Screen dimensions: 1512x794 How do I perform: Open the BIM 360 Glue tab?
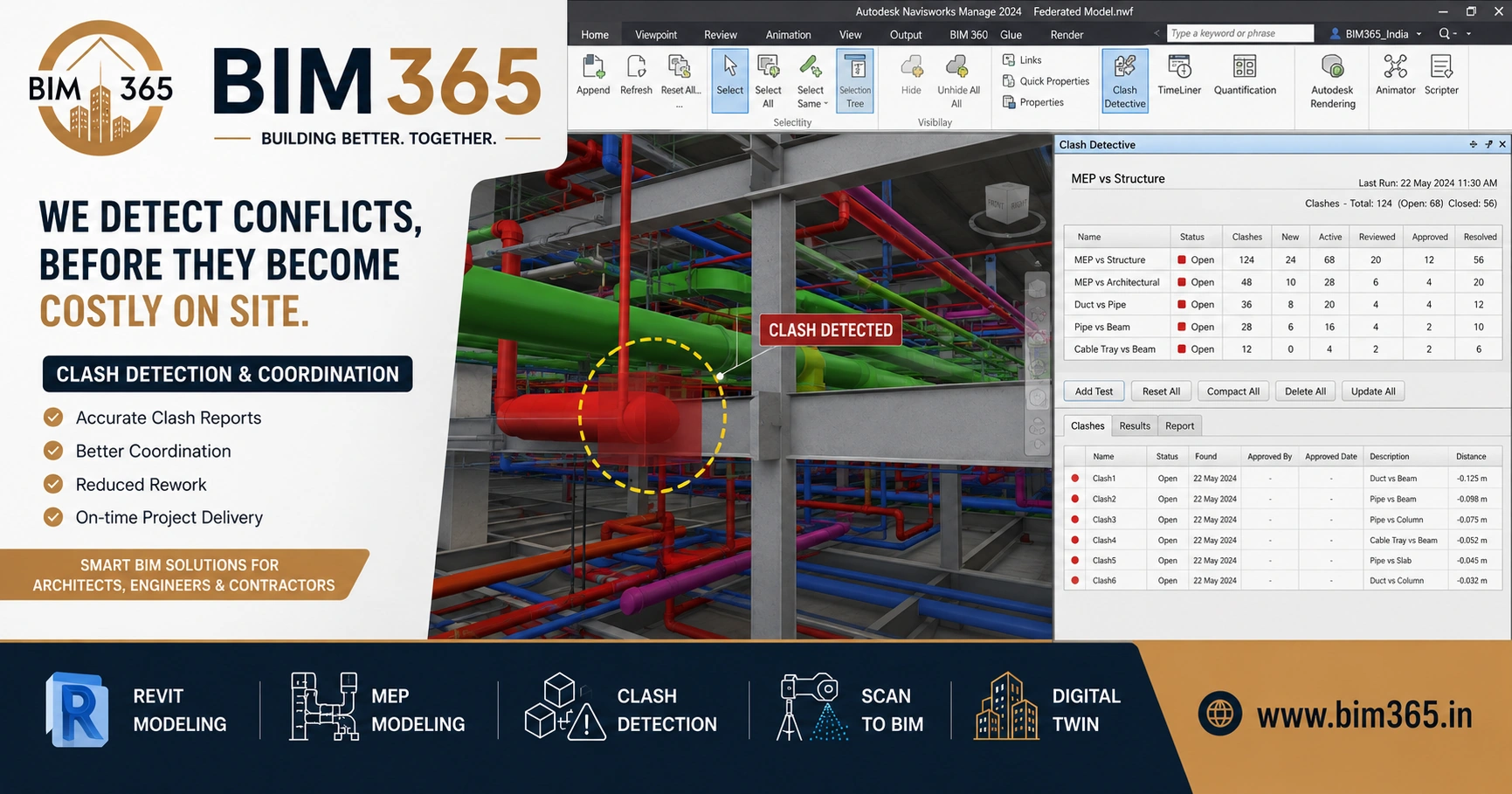pyautogui.click(x=985, y=35)
